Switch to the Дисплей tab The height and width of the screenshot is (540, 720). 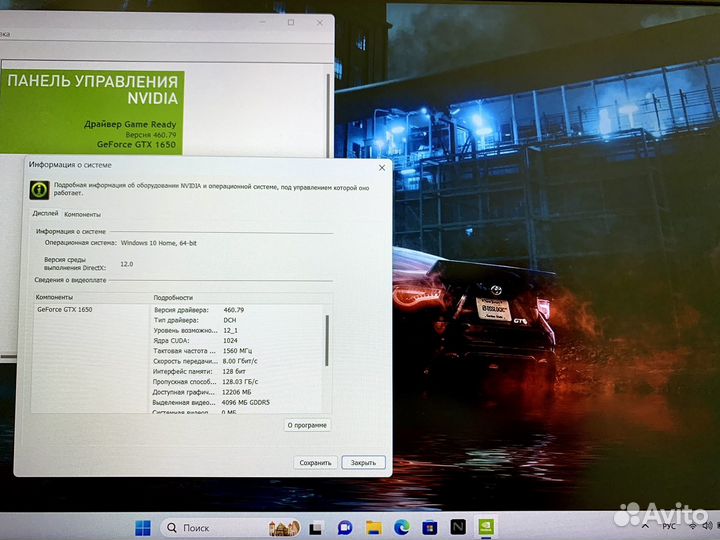pyautogui.click(x=45, y=214)
